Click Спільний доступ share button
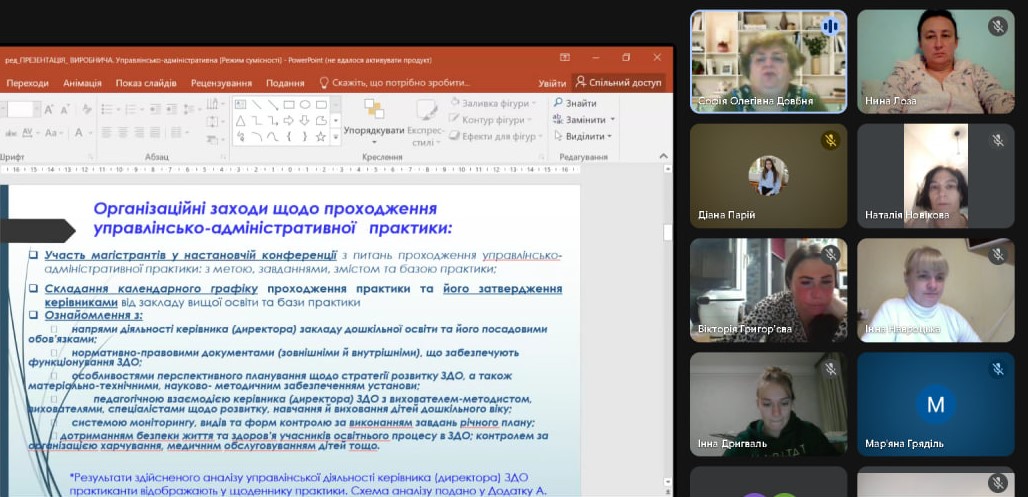The width and height of the screenshot is (1028, 497). click(618, 83)
